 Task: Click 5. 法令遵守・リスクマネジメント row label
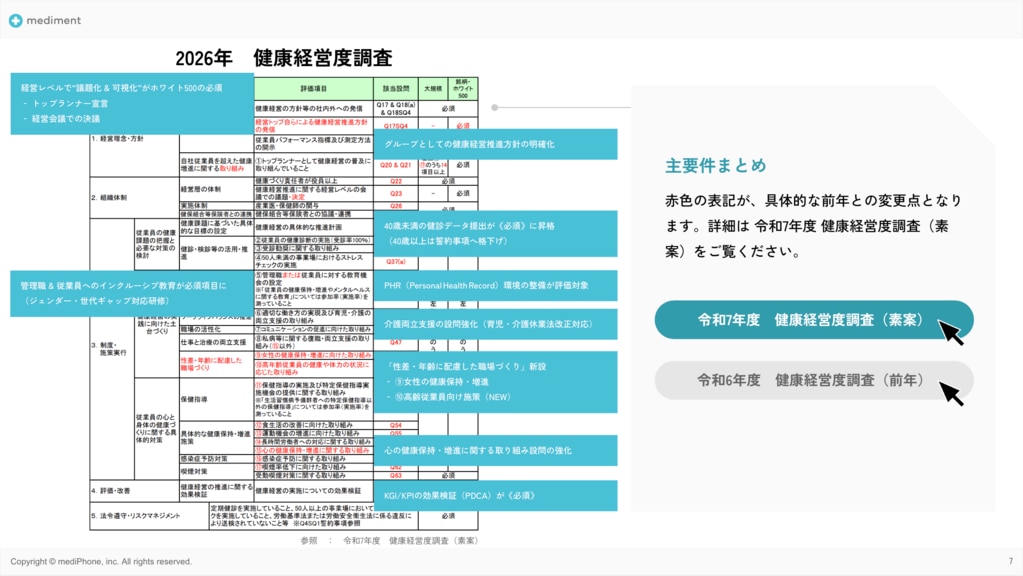click(135, 516)
